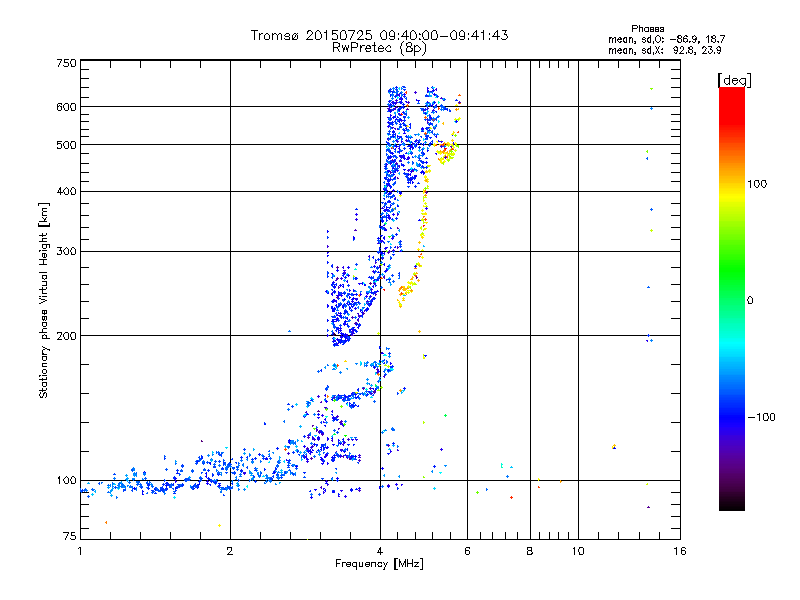Pick the green zero-degree region of colorbar
The width and height of the screenshot is (800, 600).
tap(732, 300)
